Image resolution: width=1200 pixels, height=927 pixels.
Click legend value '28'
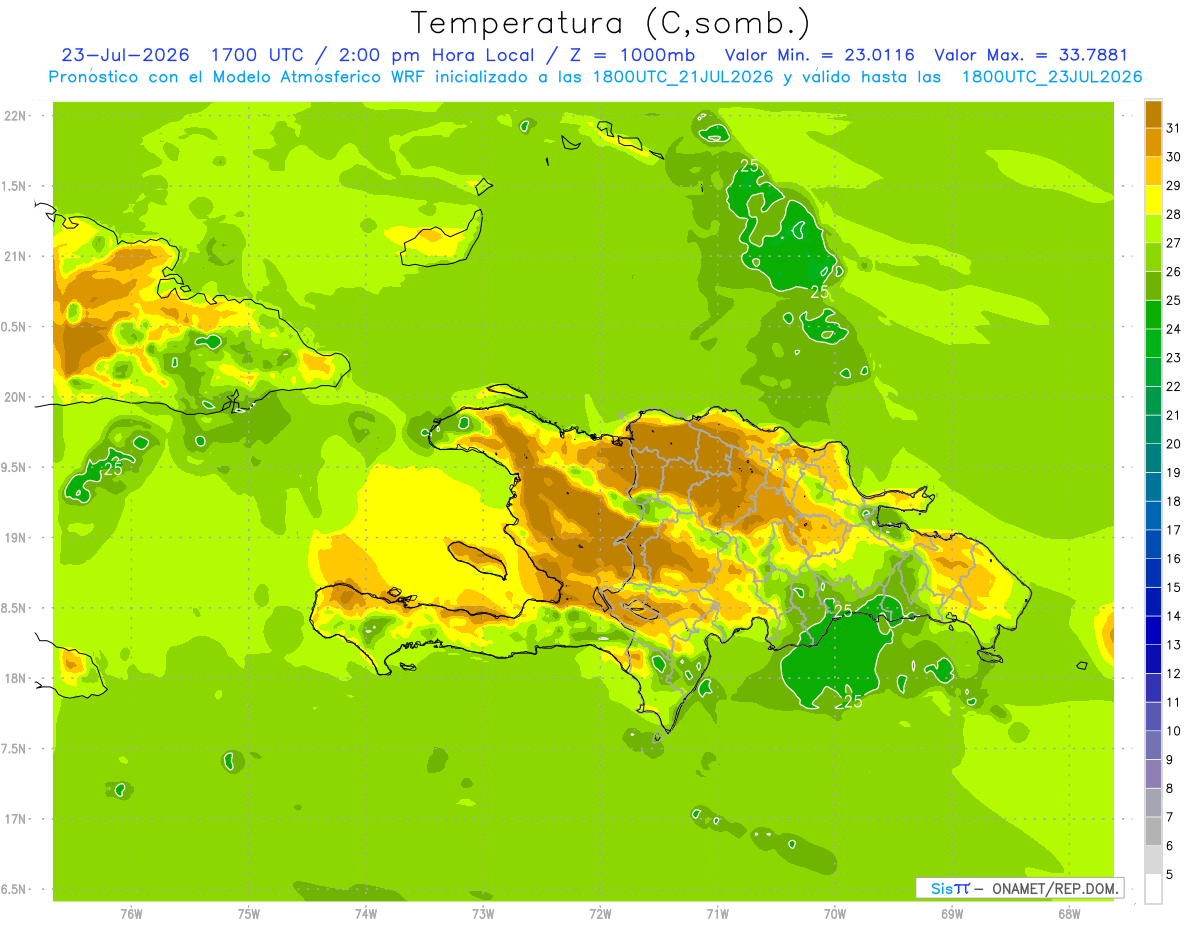(x=1173, y=214)
